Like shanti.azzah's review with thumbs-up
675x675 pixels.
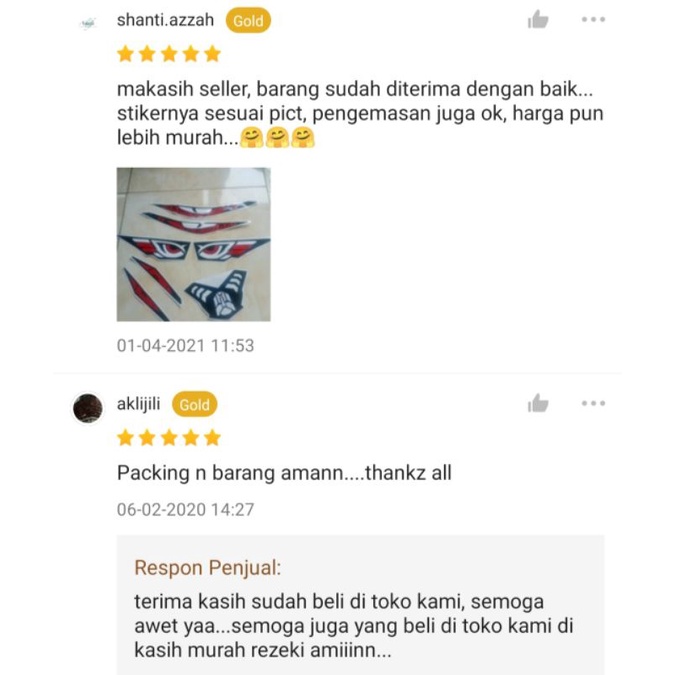538,19
